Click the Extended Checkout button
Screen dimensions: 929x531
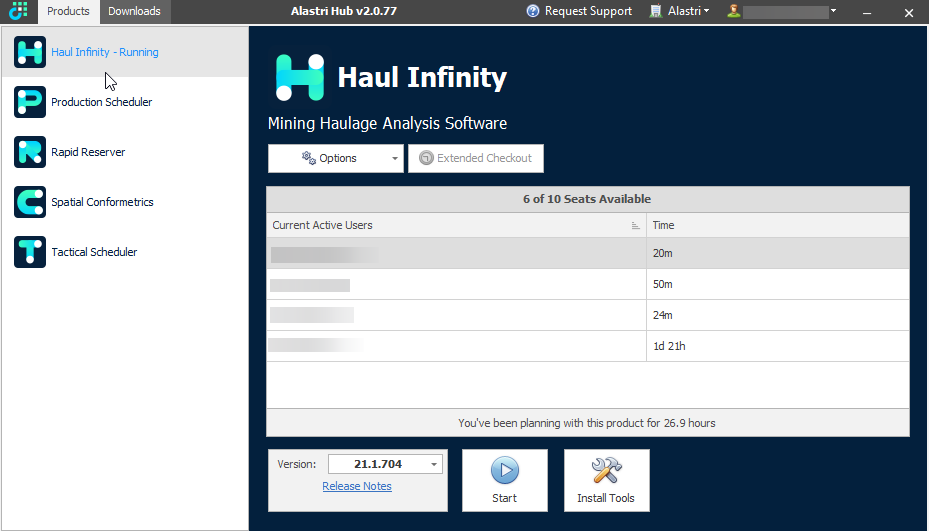coord(476,158)
